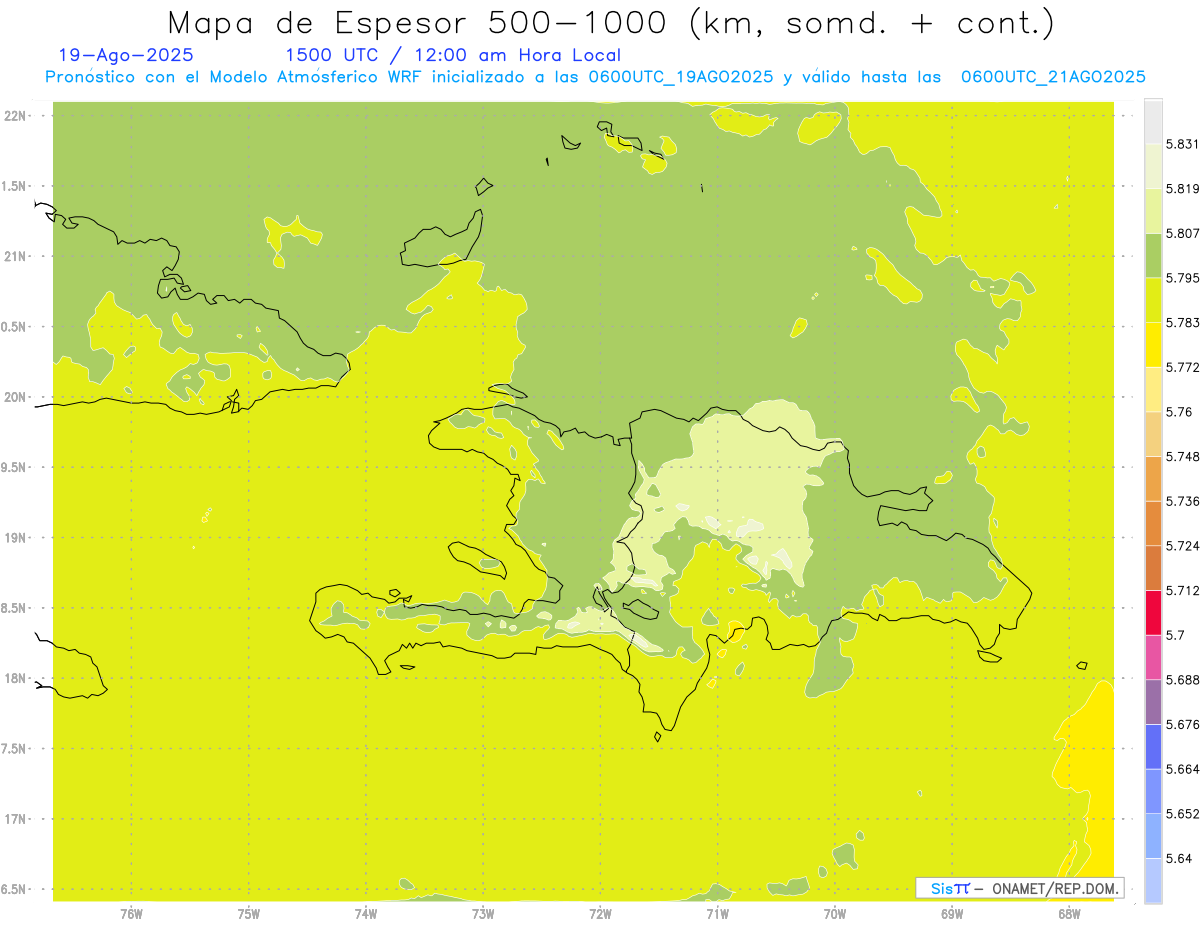The image size is (1200, 927).
Task: Click the 5.664 colorbar value
Action: coord(1184,769)
